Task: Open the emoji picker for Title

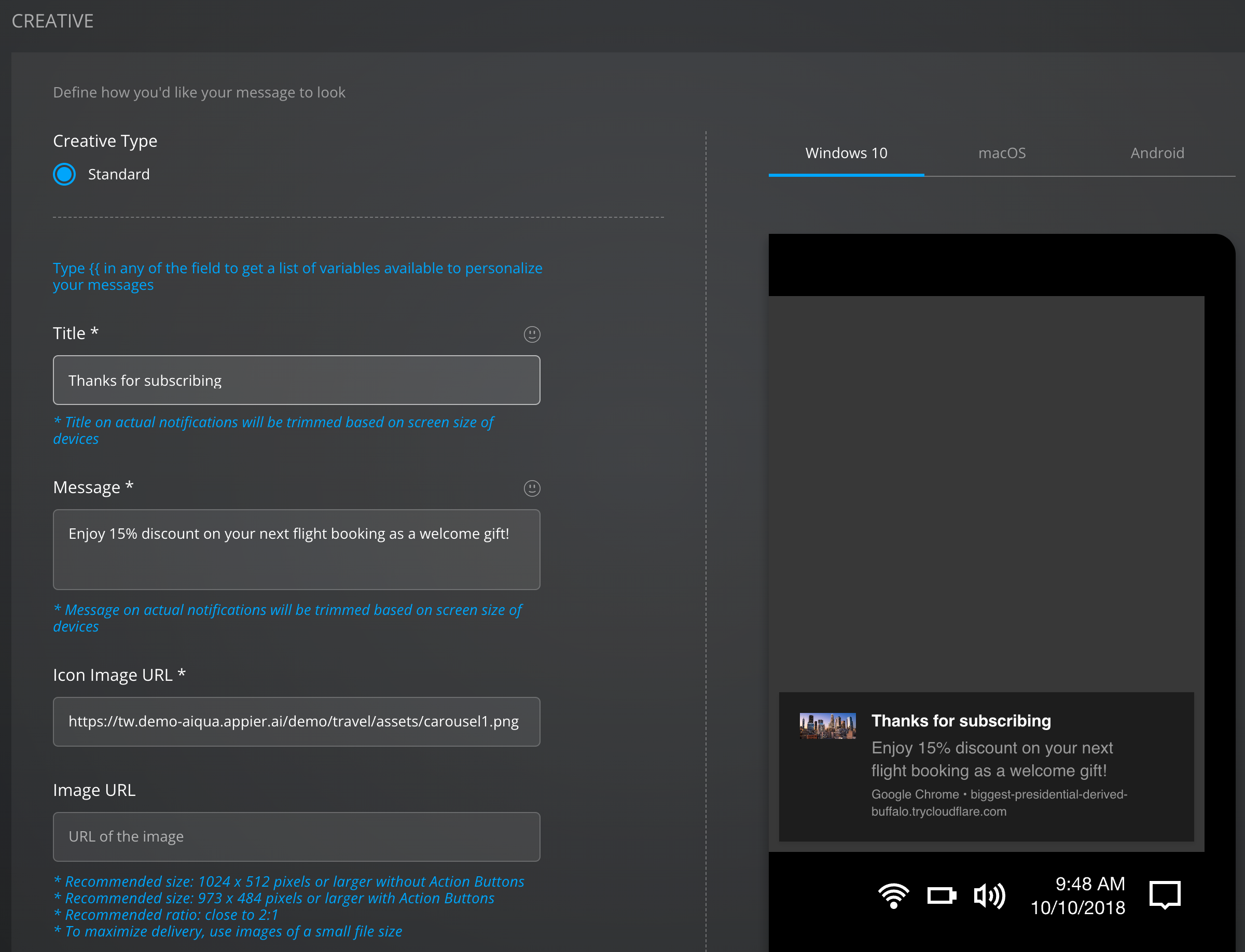Action: [x=531, y=334]
